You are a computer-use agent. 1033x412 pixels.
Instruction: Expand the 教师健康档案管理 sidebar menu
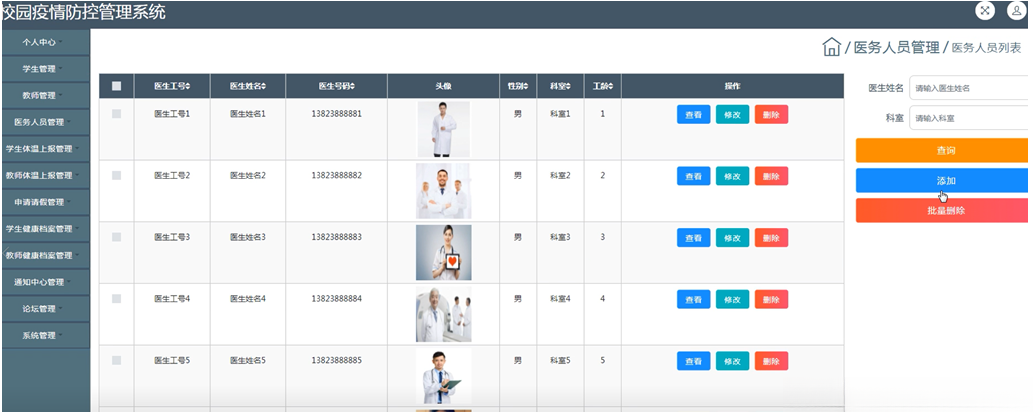click(x=45, y=256)
